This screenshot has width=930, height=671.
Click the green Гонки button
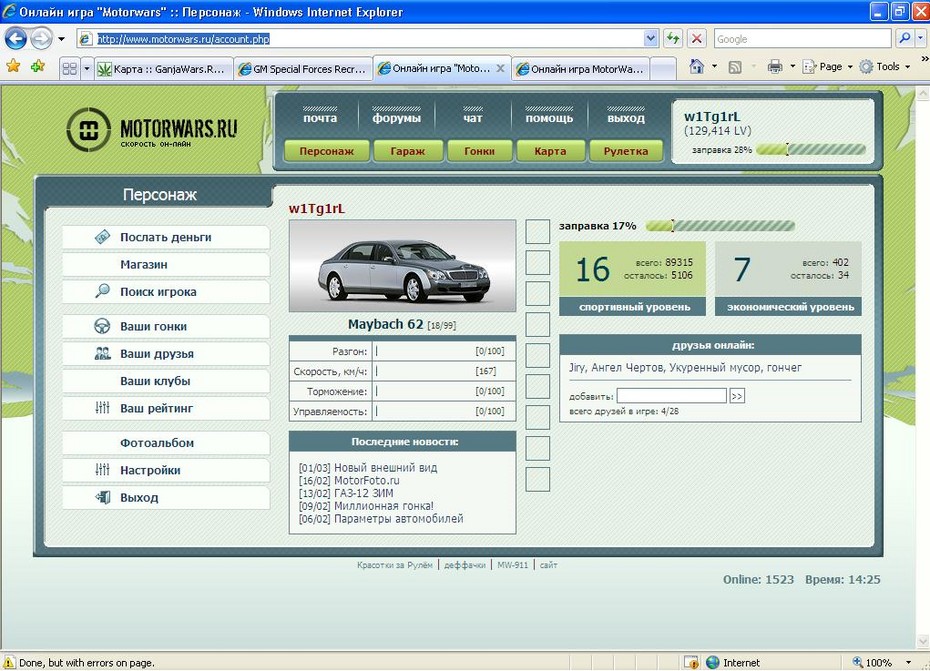[x=480, y=151]
